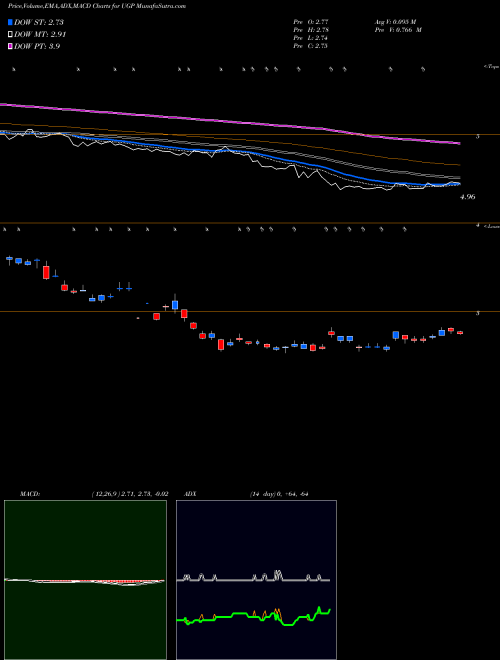The width and height of the screenshot is (500, 660).
Task: Click the magenta long-term EMA line
Action: [229, 121]
